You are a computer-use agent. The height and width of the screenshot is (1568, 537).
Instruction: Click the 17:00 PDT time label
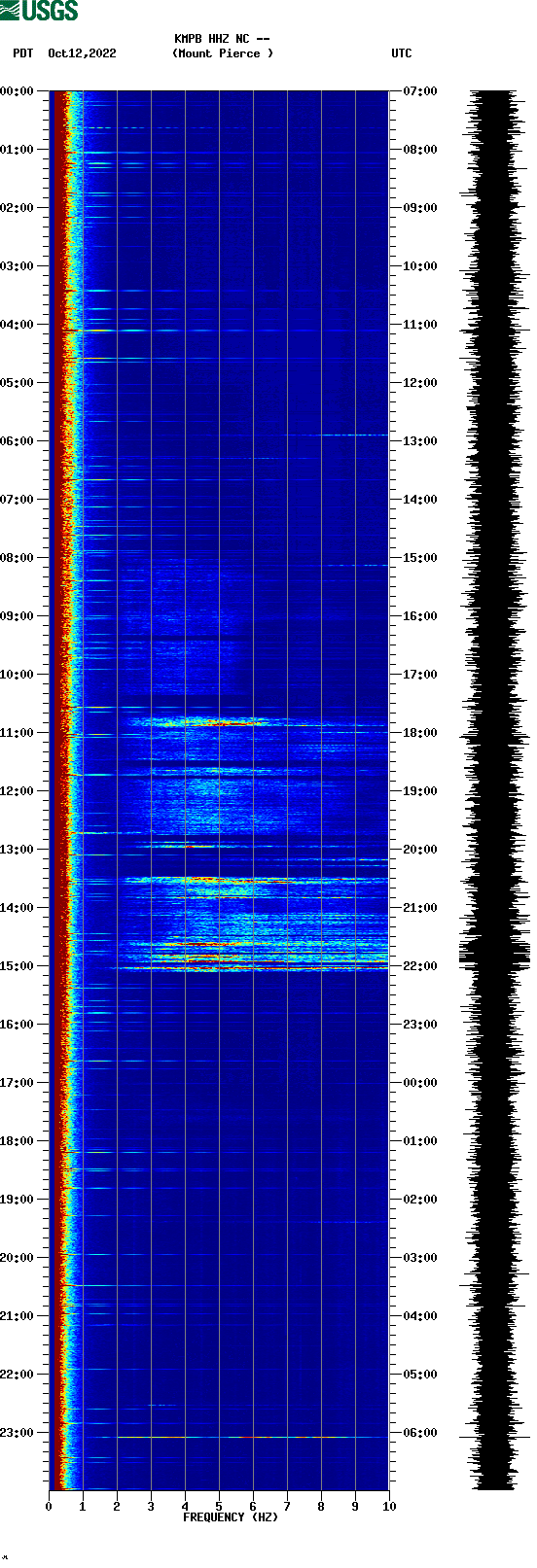click(17, 1083)
